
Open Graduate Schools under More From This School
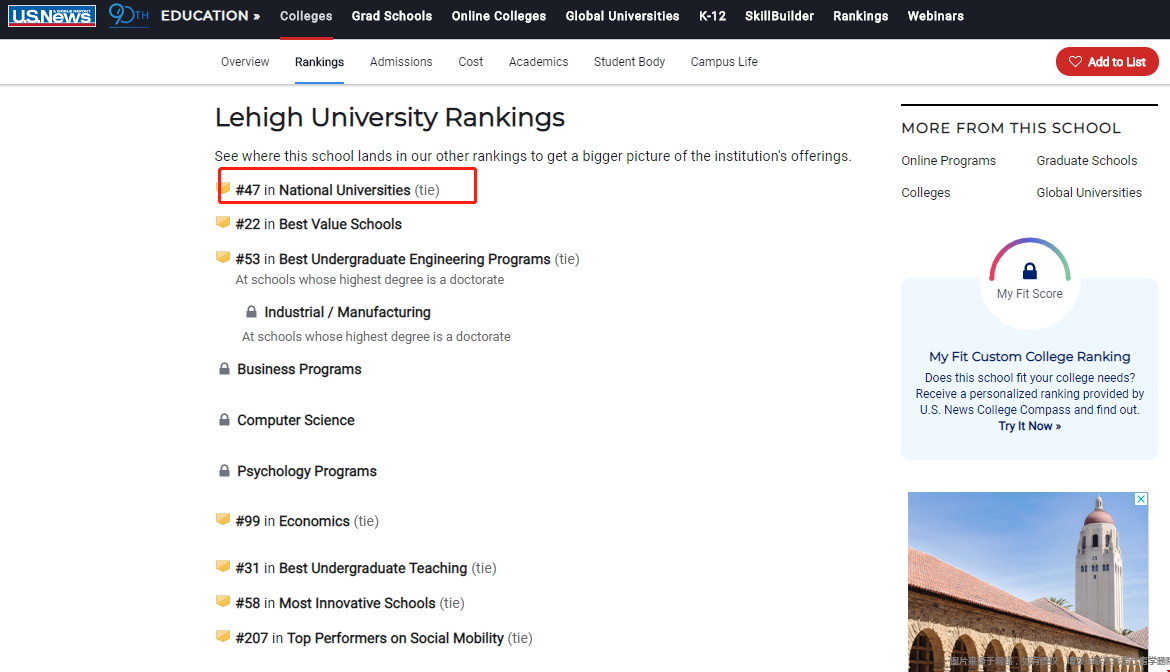[x=1086, y=160]
